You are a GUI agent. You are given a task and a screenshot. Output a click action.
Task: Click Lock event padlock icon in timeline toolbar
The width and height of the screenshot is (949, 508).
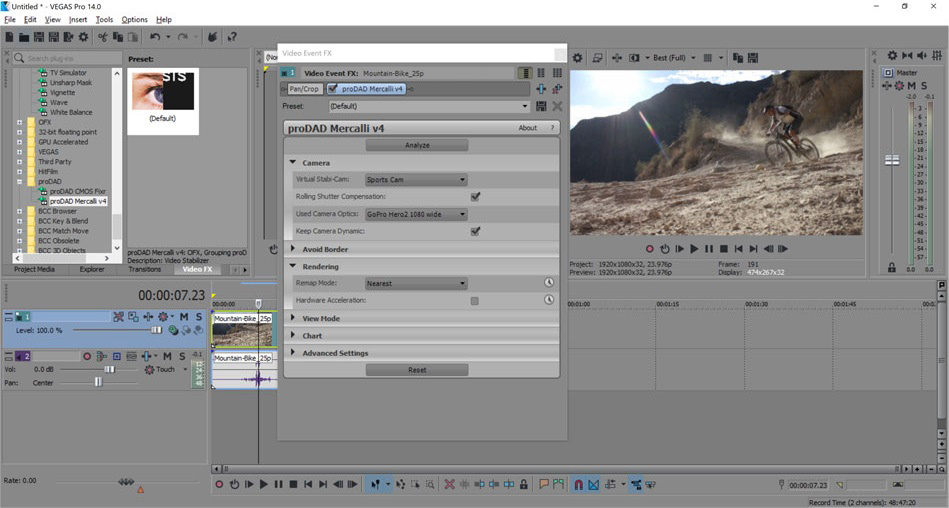(x=524, y=484)
